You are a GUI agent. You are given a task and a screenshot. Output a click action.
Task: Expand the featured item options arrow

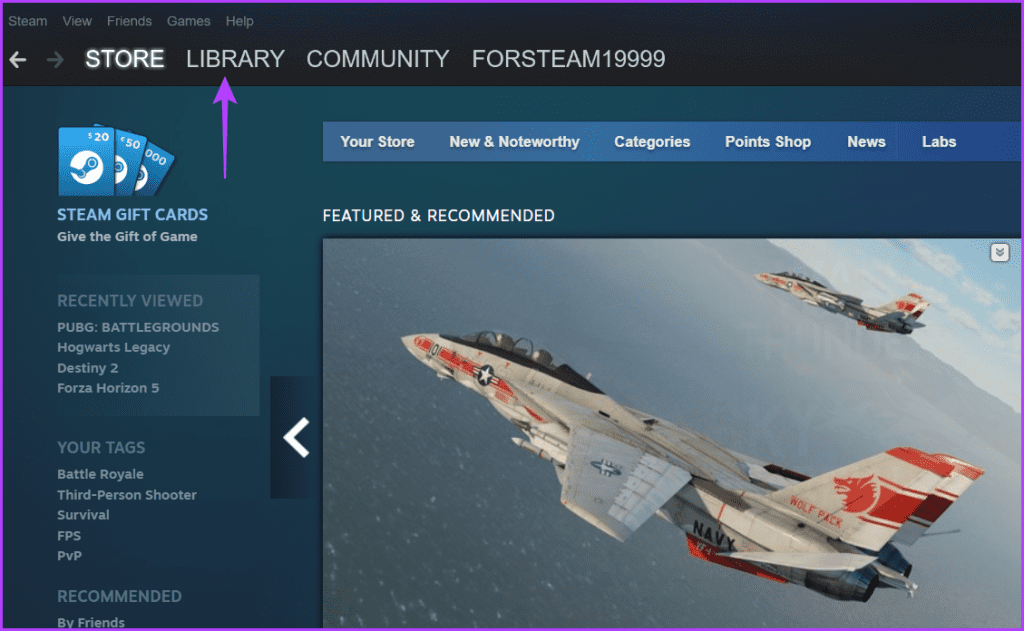999,252
